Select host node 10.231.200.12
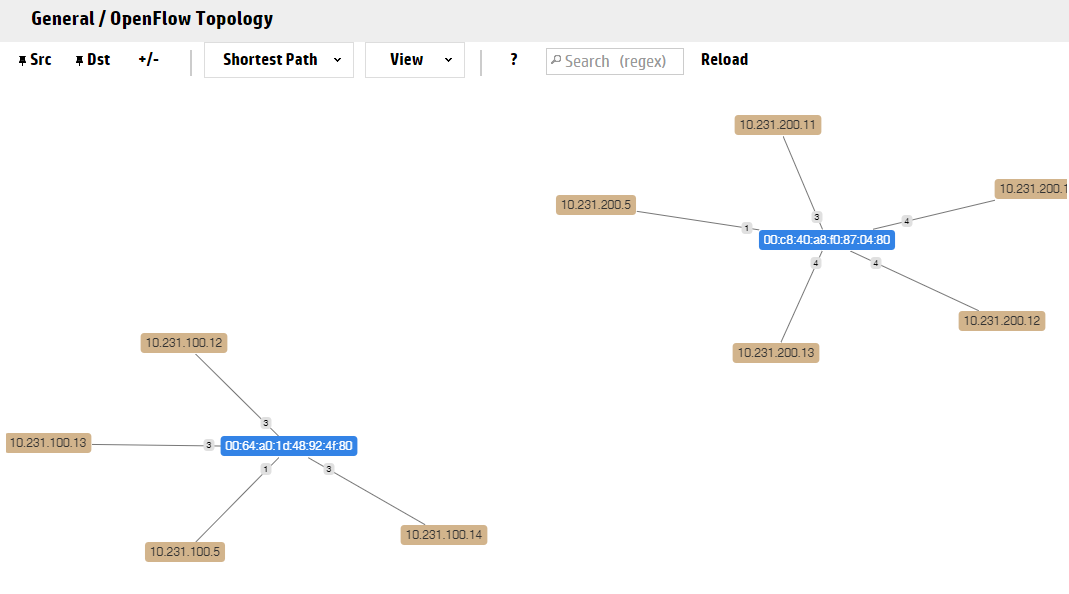This screenshot has width=1069, height=594. 1002,321
